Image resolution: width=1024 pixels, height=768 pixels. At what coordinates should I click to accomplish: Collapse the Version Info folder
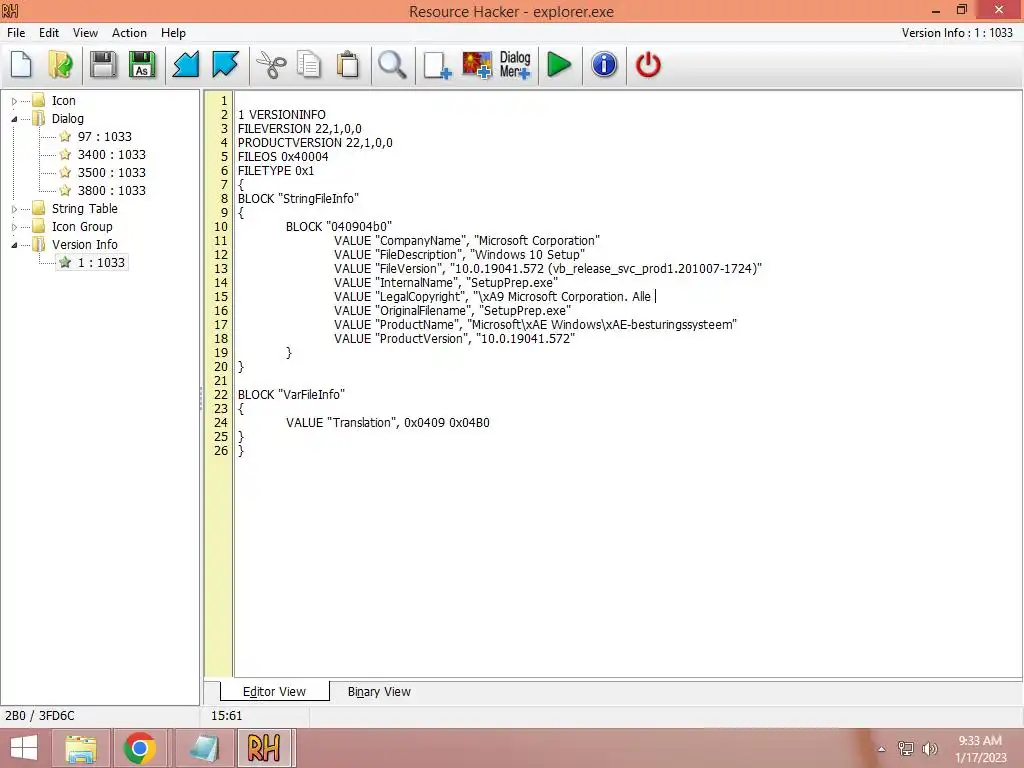[14, 245]
